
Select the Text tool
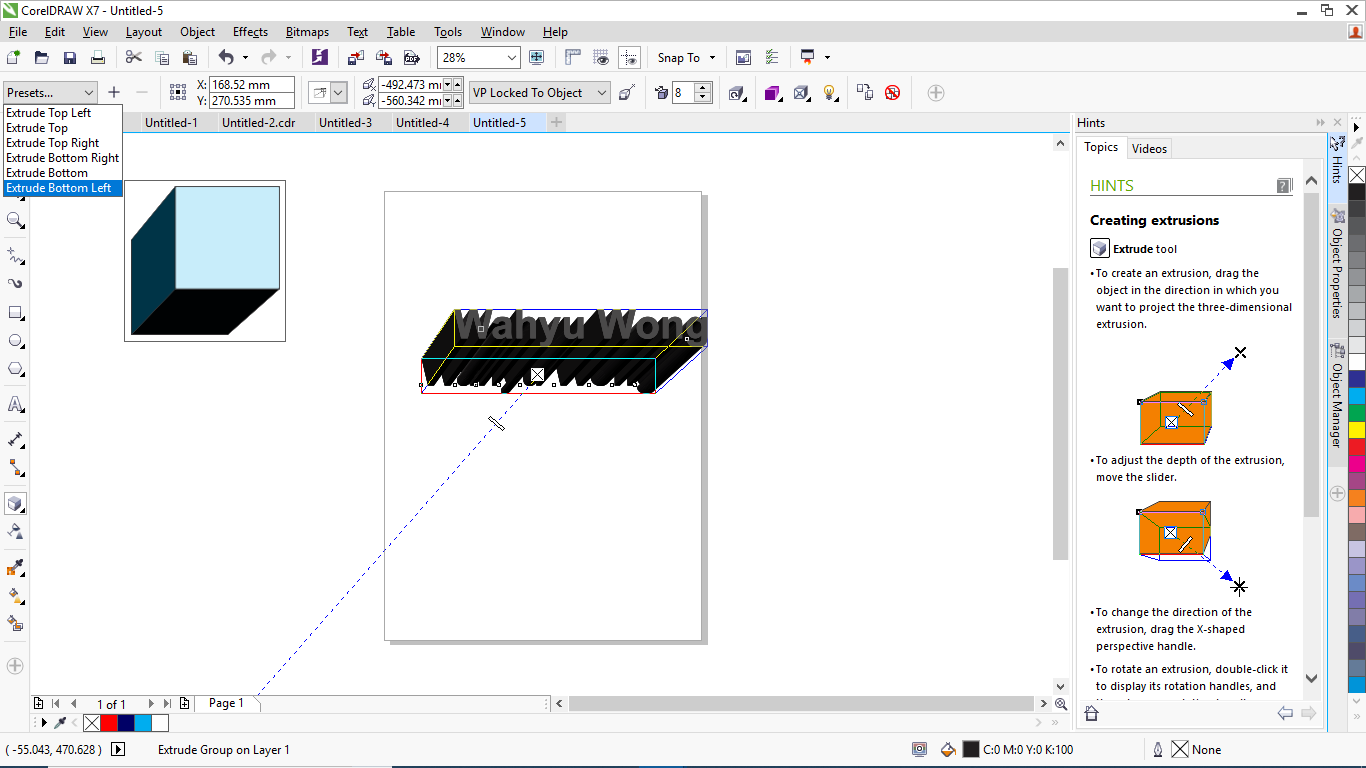tap(16, 404)
